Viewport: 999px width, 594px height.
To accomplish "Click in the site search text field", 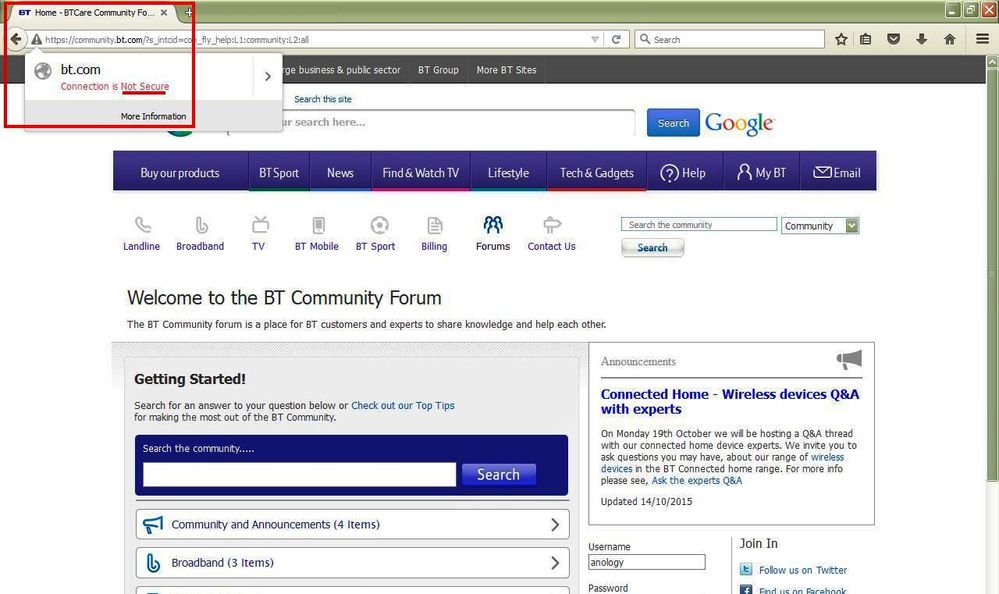I will [x=457, y=122].
